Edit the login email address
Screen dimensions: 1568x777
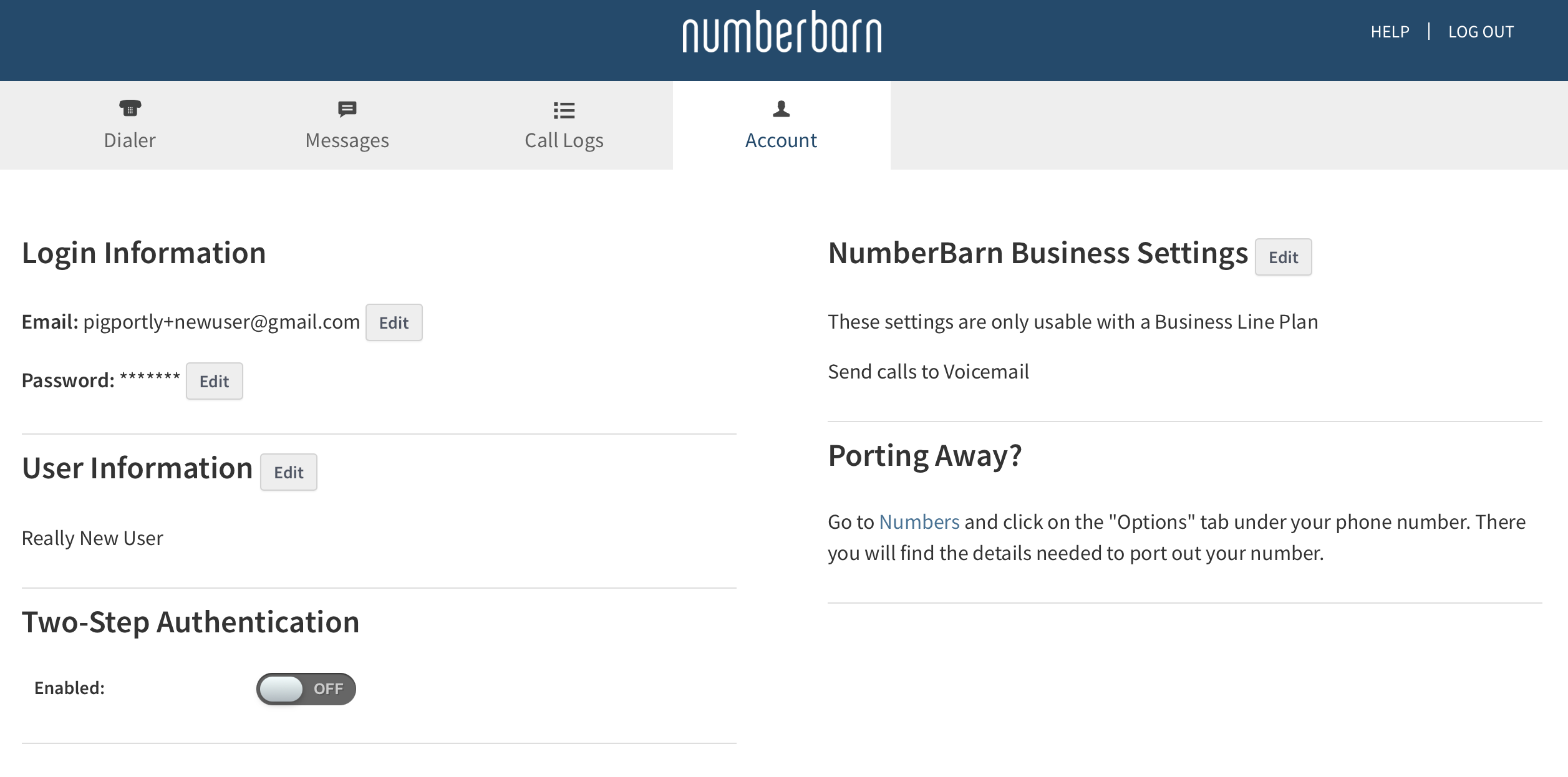(394, 322)
